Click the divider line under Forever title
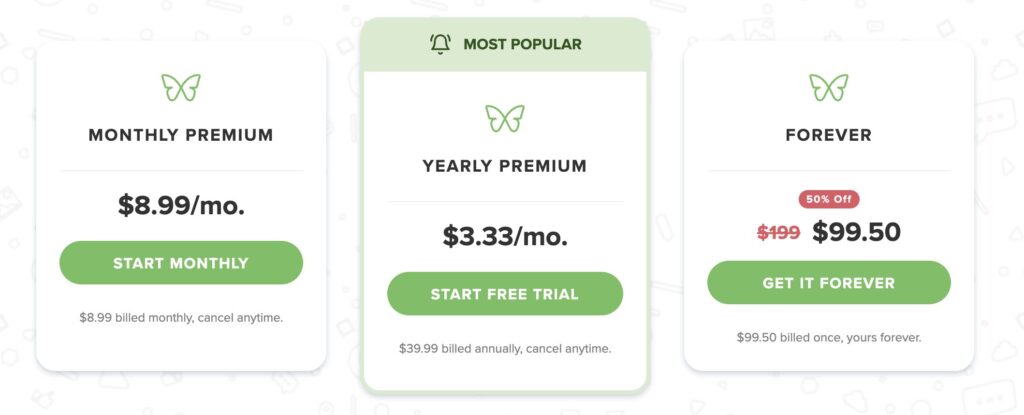Image resolution: width=1024 pixels, height=415 pixels. [x=829, y=171]
